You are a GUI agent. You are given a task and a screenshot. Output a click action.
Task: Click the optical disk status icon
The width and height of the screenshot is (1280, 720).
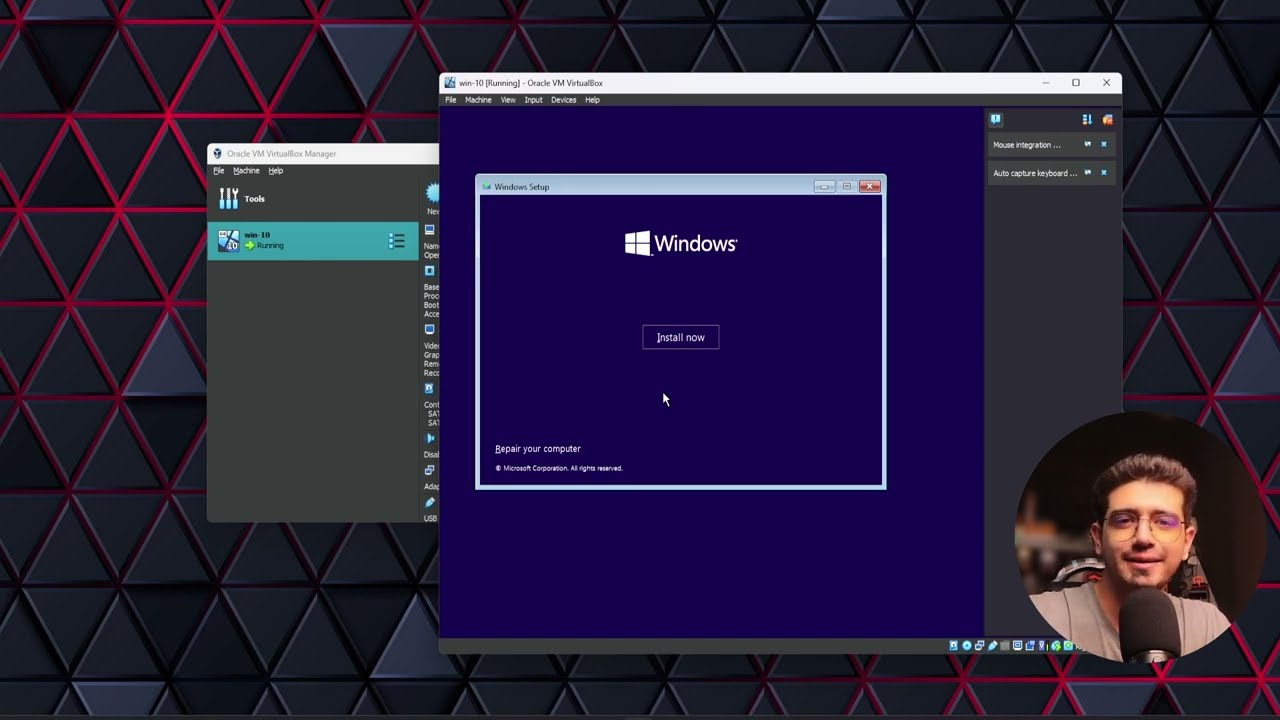tap(967, 646)
